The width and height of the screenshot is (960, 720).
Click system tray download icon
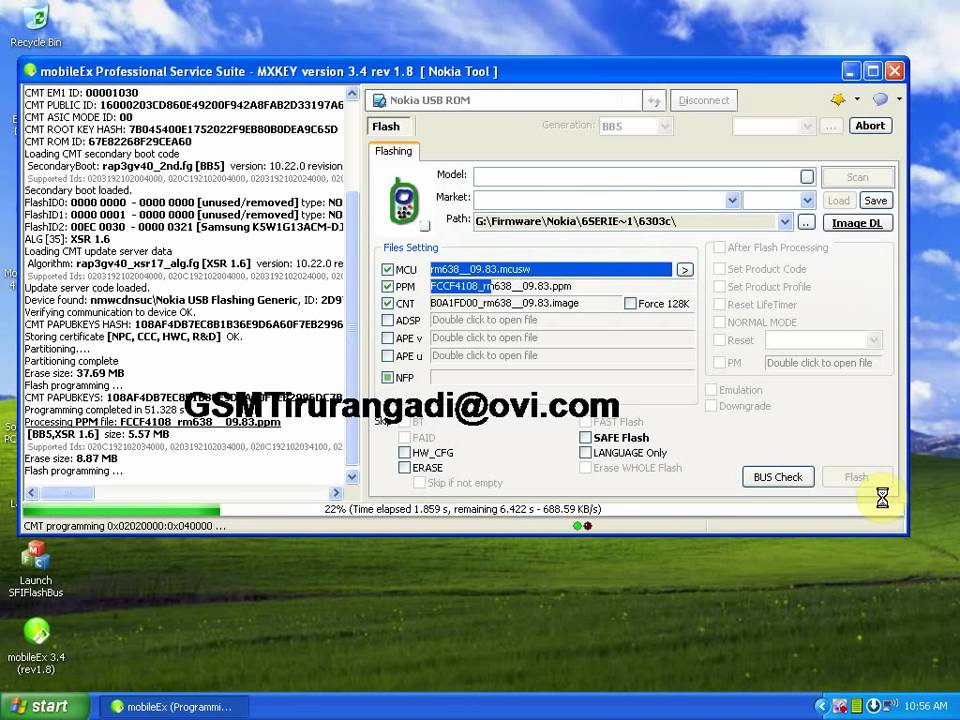tap(874, 706)
